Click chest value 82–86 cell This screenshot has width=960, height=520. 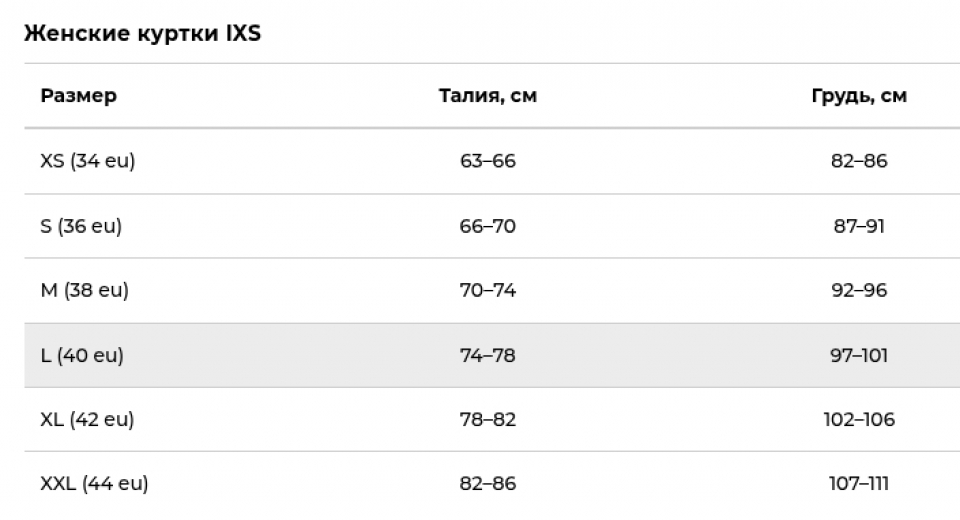point(859,161)
